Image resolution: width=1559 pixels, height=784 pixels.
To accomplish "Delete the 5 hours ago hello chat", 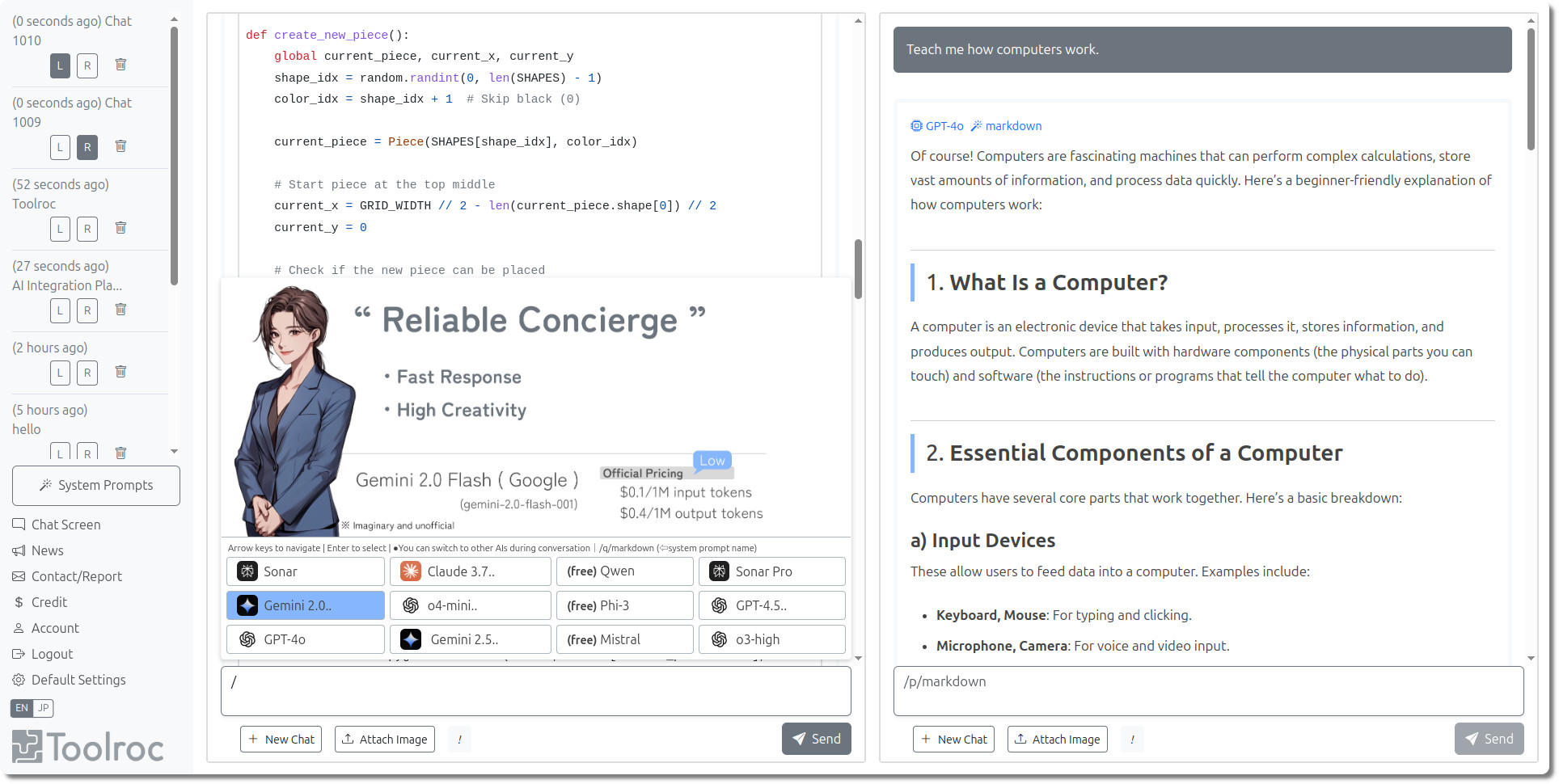I will point(120,453).
